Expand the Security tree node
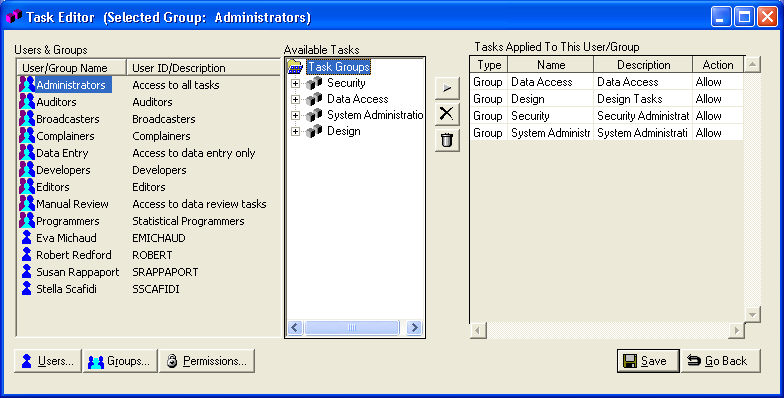 pos(296,84)
